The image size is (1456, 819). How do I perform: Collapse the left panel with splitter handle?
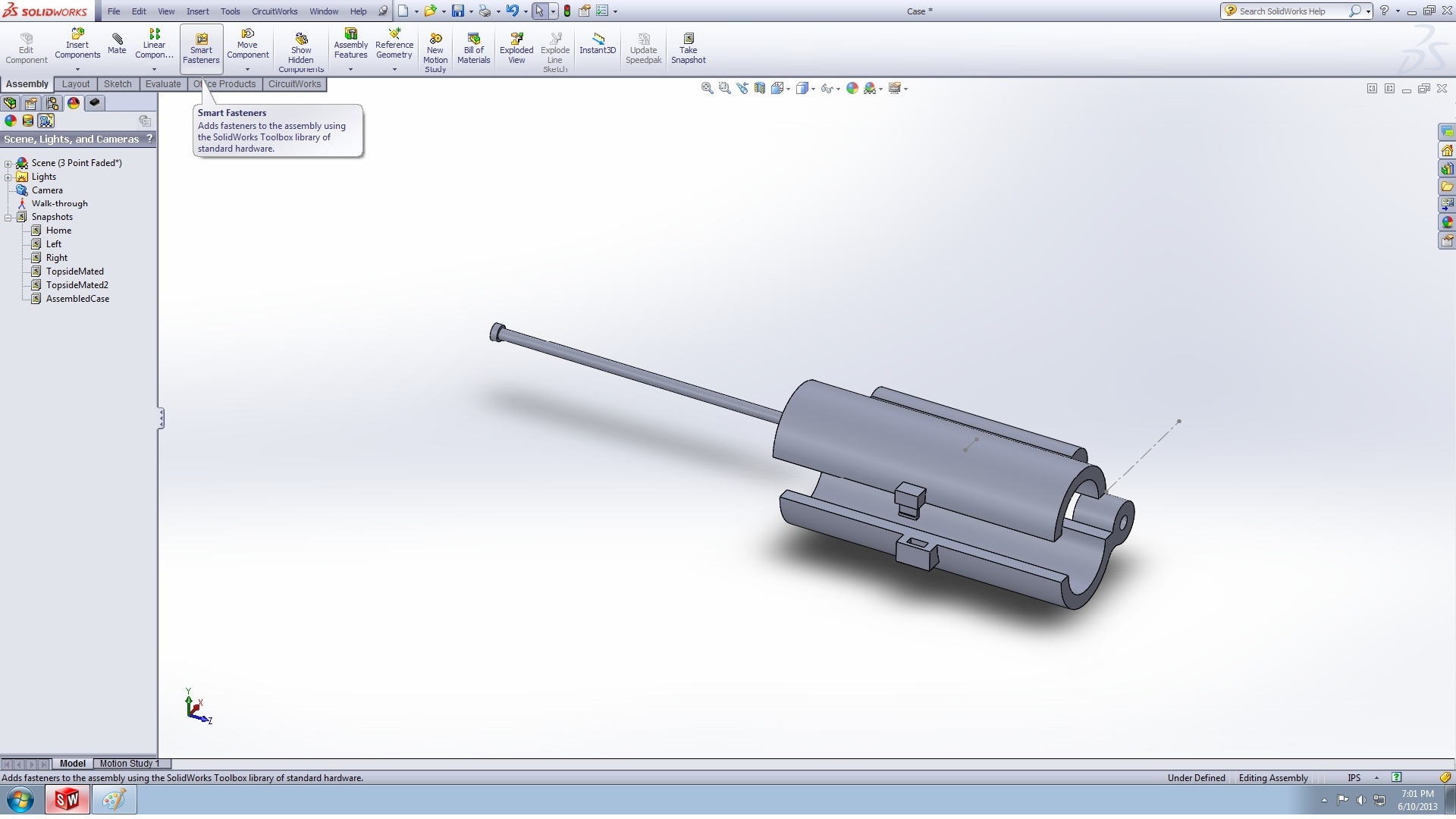tap(161, 419)
